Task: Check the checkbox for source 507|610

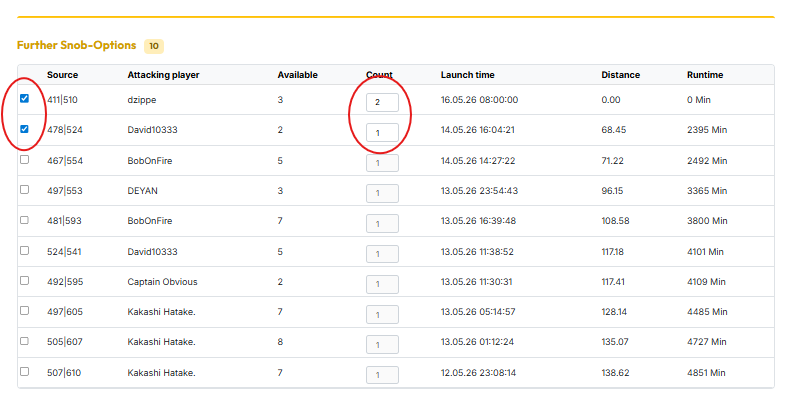Action: (24, 371)
